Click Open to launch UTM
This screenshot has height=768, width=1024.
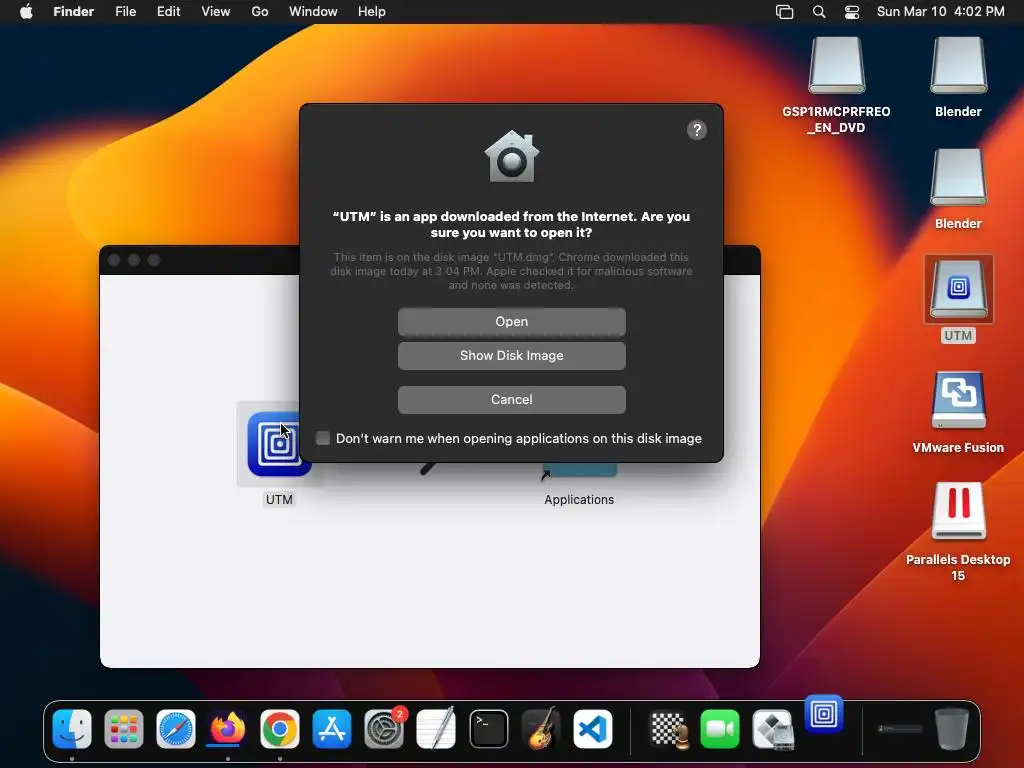(511, 321)
